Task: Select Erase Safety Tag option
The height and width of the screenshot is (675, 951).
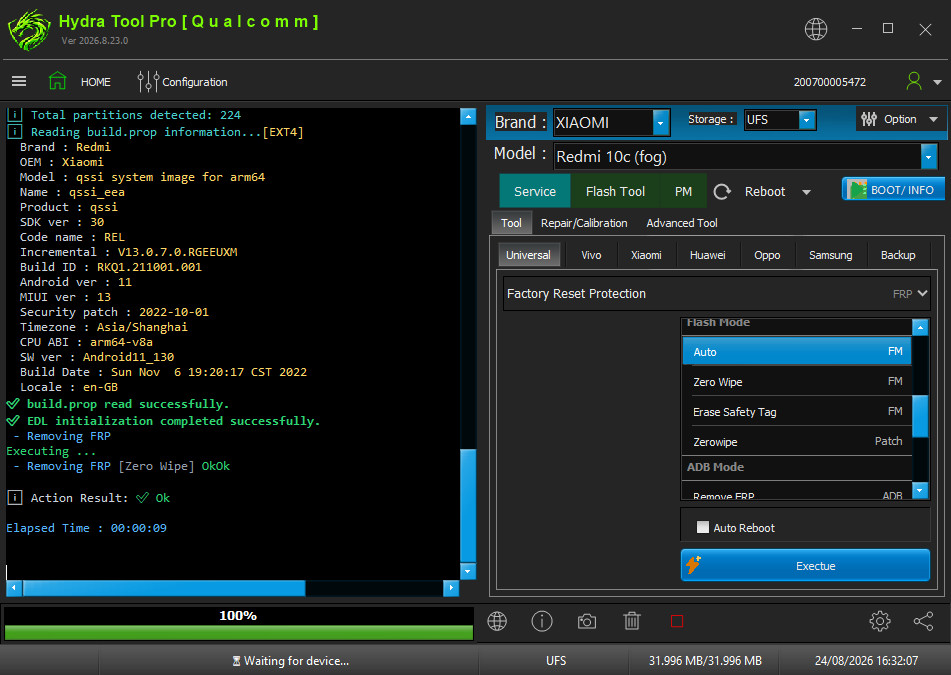Action: pyautogui.click(x=797, y=412)
